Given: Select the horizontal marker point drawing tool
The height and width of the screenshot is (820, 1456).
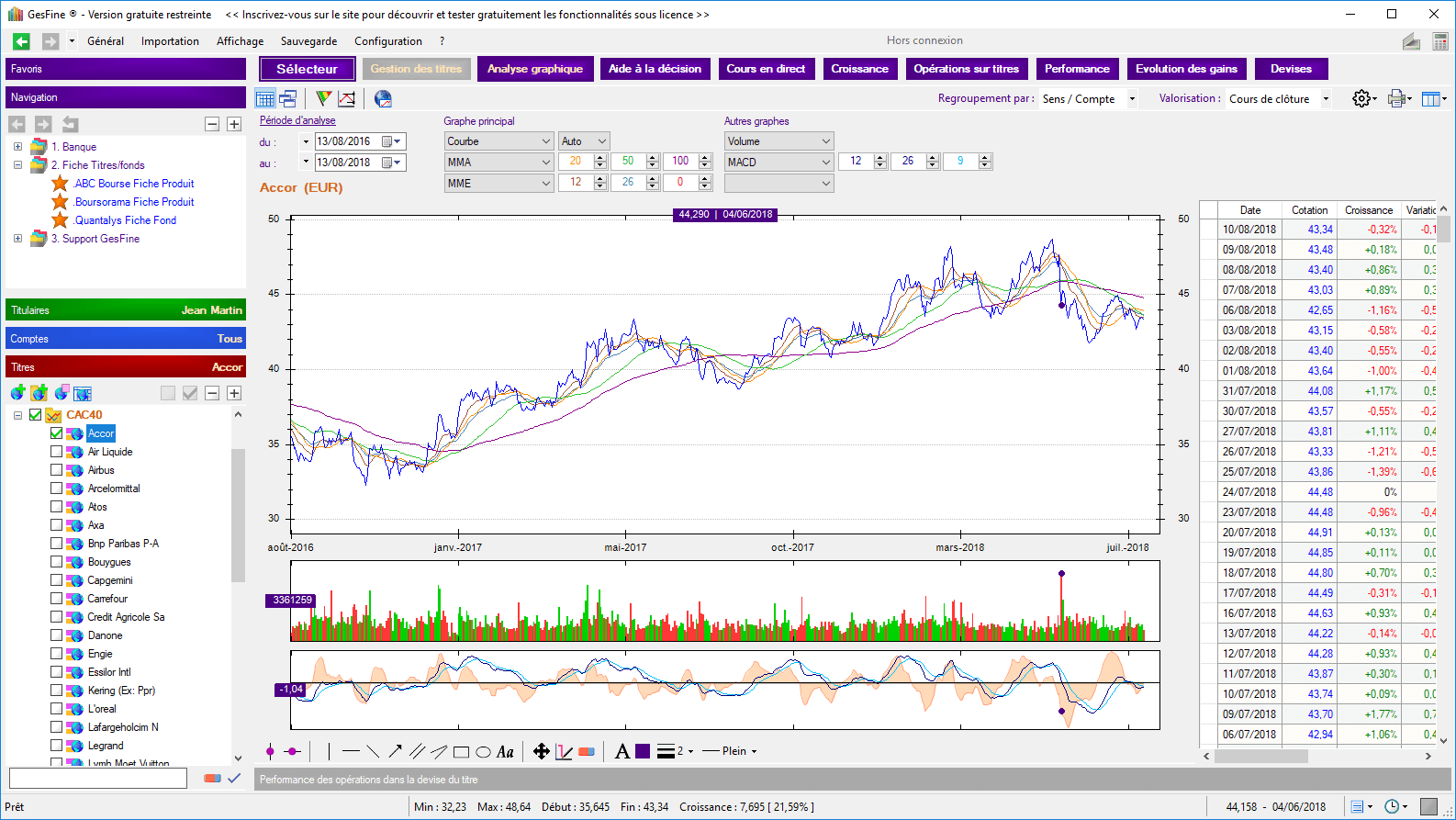Looking at the screenshot, I should [x=293, y=751].
